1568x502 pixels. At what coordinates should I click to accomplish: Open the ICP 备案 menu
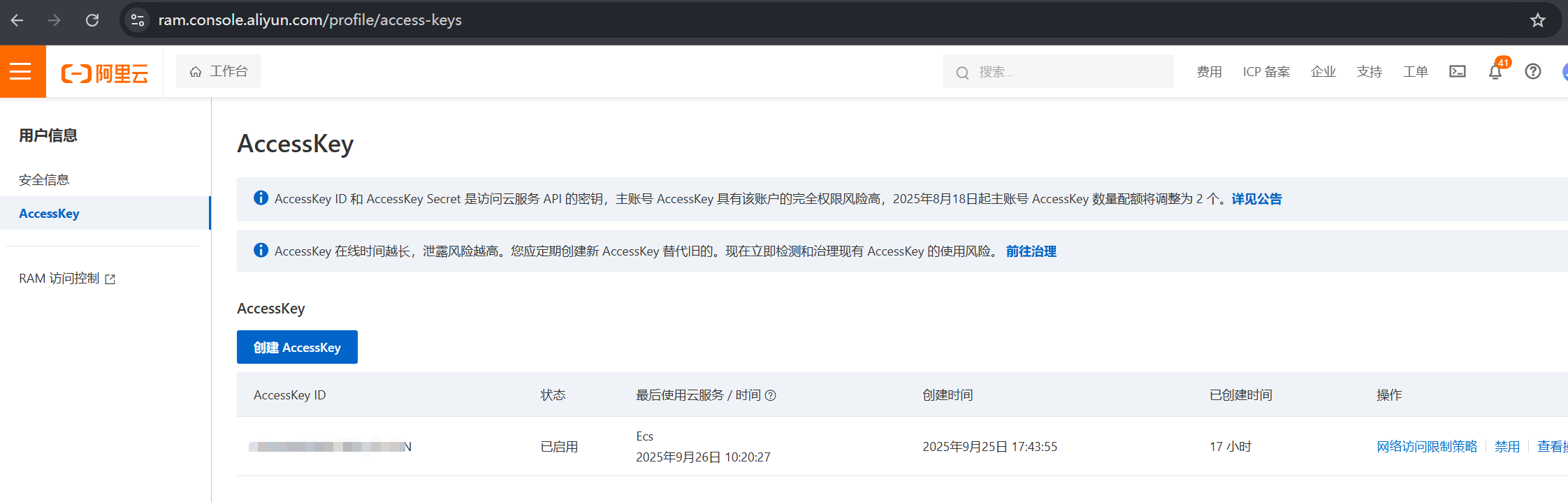coord(1266,72)
